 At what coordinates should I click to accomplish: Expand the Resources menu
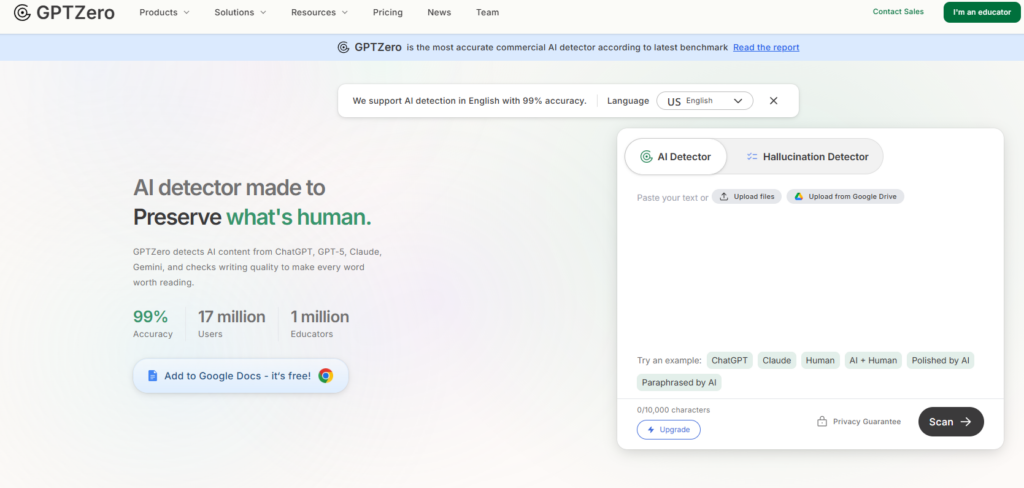319,12
